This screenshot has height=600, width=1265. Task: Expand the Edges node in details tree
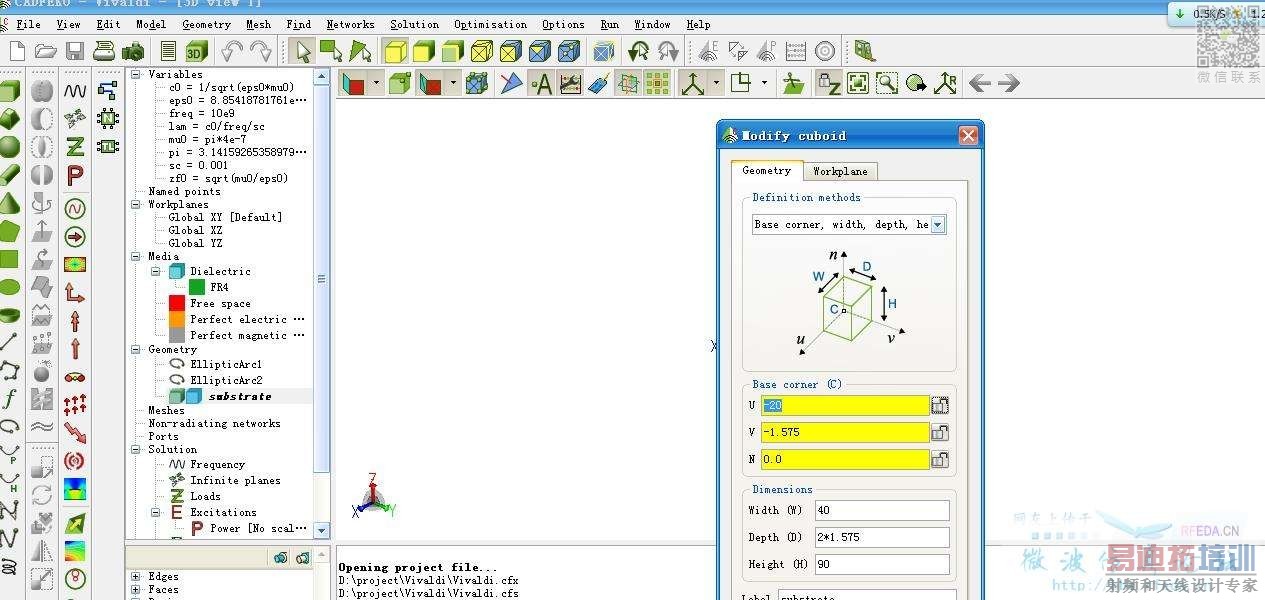pos(135,576)
